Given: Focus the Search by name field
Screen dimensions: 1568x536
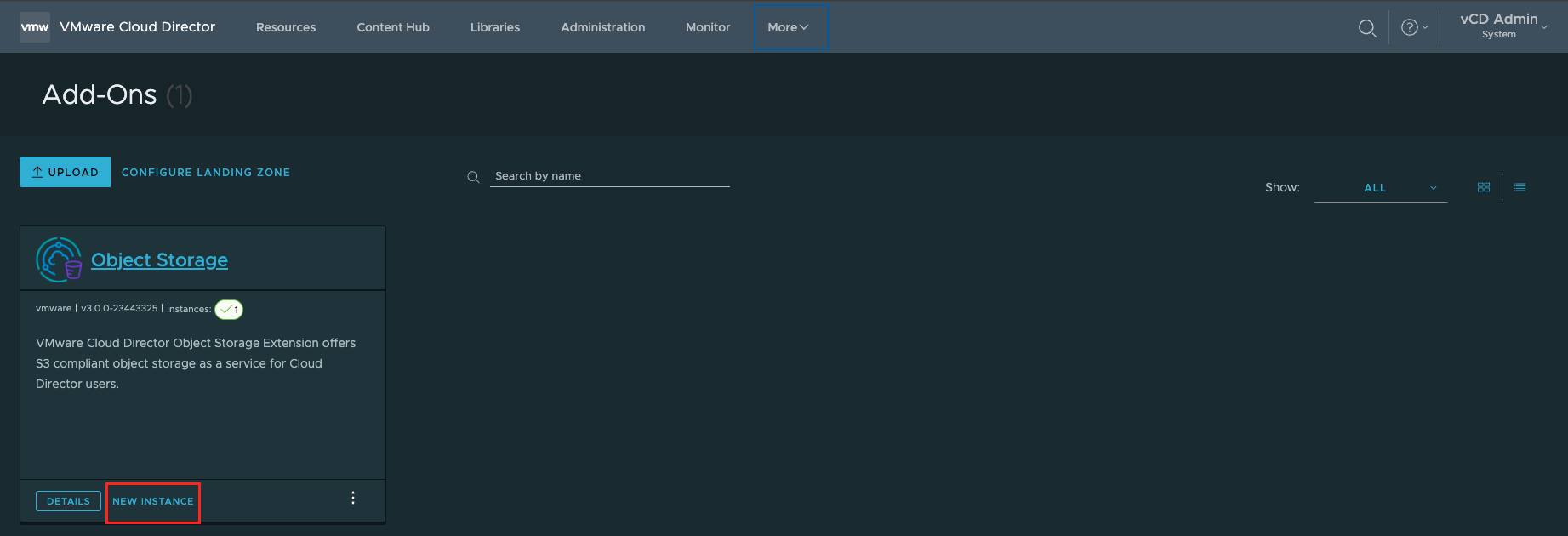Looking at the screenshot, I should pos(610,176).
